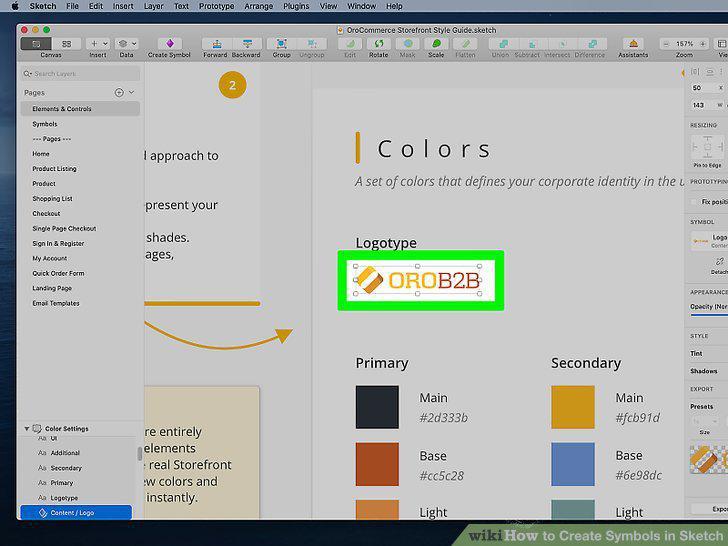The width and height of the screenshot is (728, 546).
Task: Click the Rotate toolbar icon
Action: (x=379, y=44)
